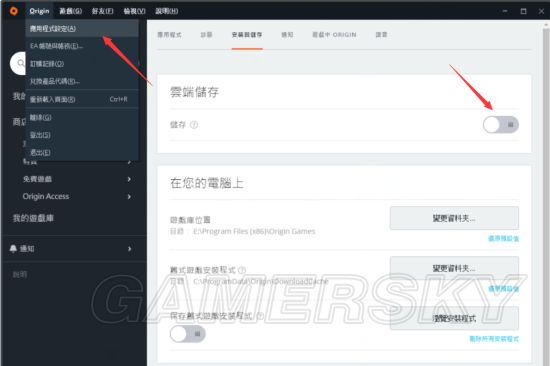Minimize the Origin window
Image resolution: width=550 pixels, height=366 pixels.
coord(505,11)
